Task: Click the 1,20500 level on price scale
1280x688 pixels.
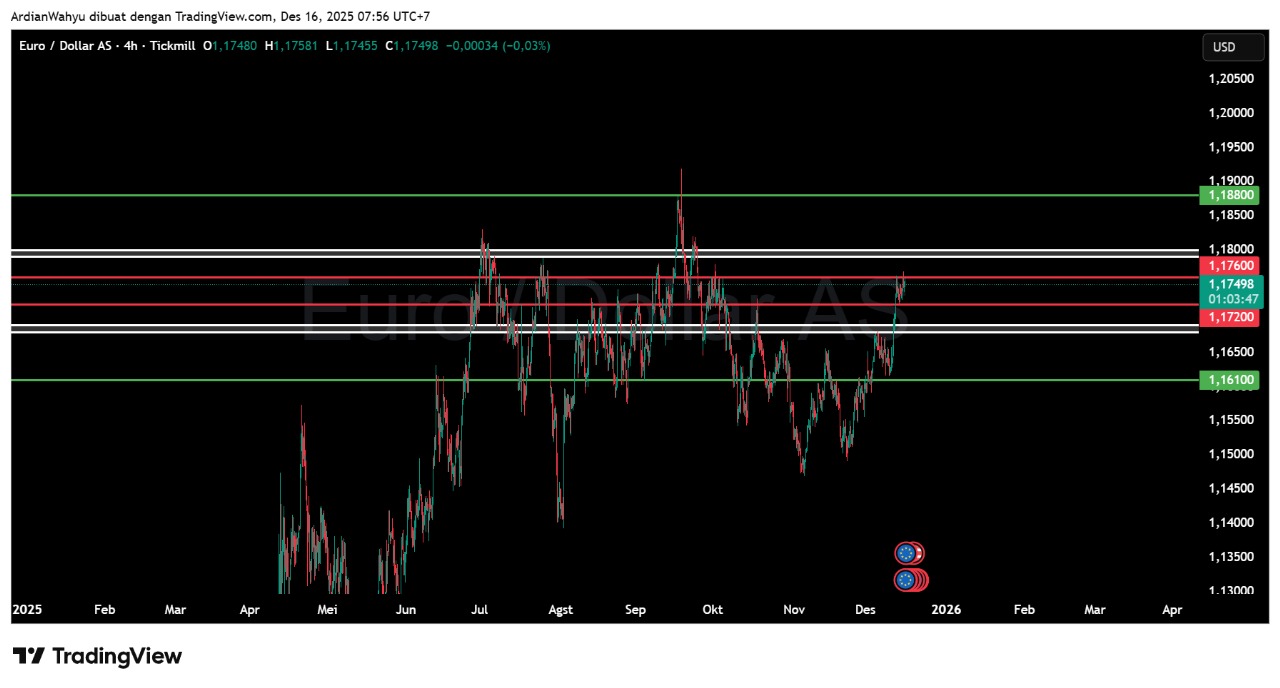Action: [1230, 78]
